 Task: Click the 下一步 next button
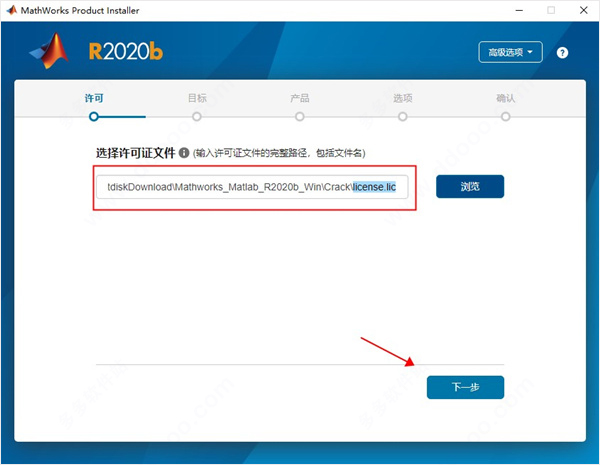pos(465,387)
